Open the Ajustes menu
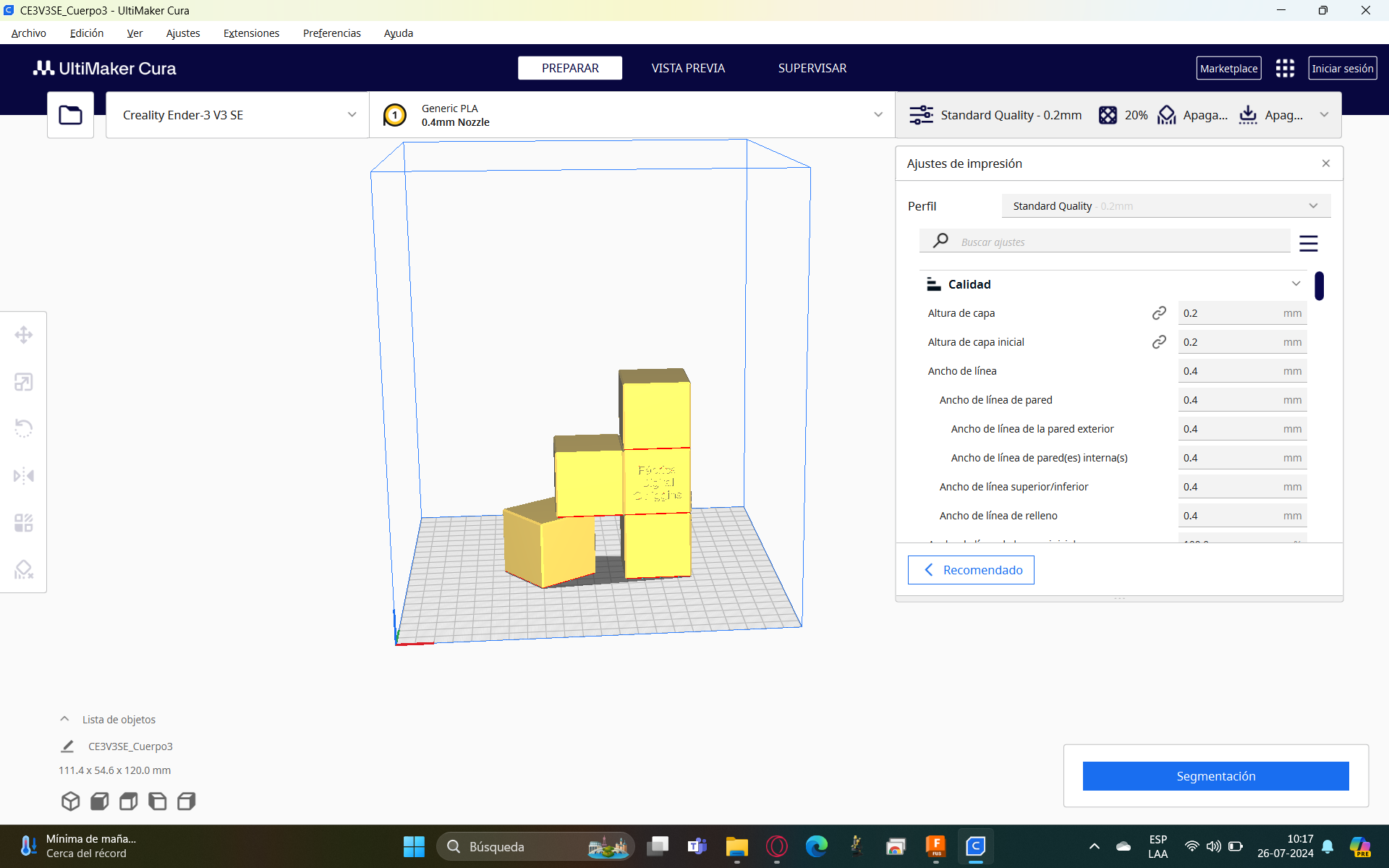Viewport: 1389px width, 868px height. coord(183,33)
